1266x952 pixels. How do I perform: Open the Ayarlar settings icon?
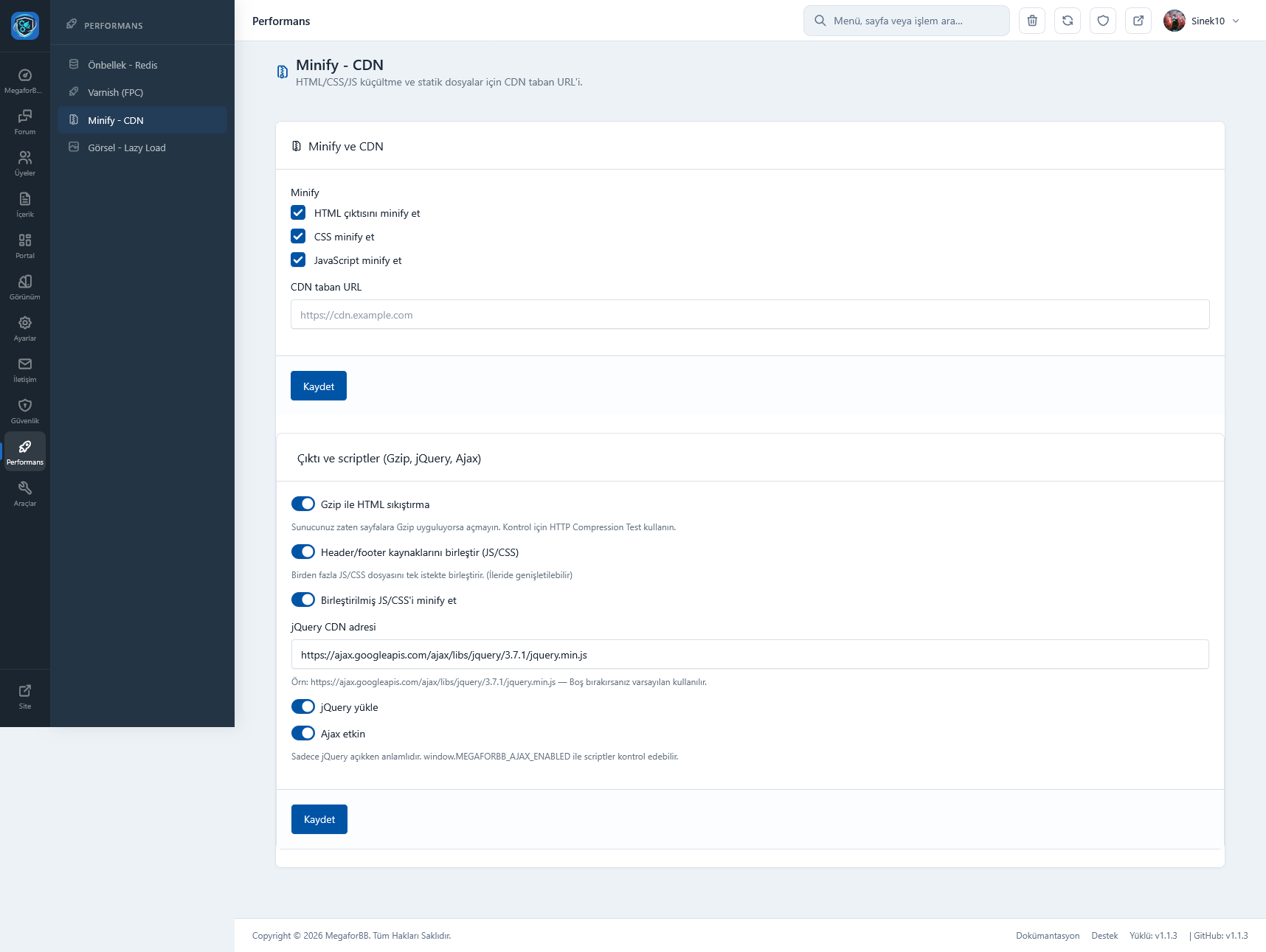pyautogui.click(x=25, y=328)
